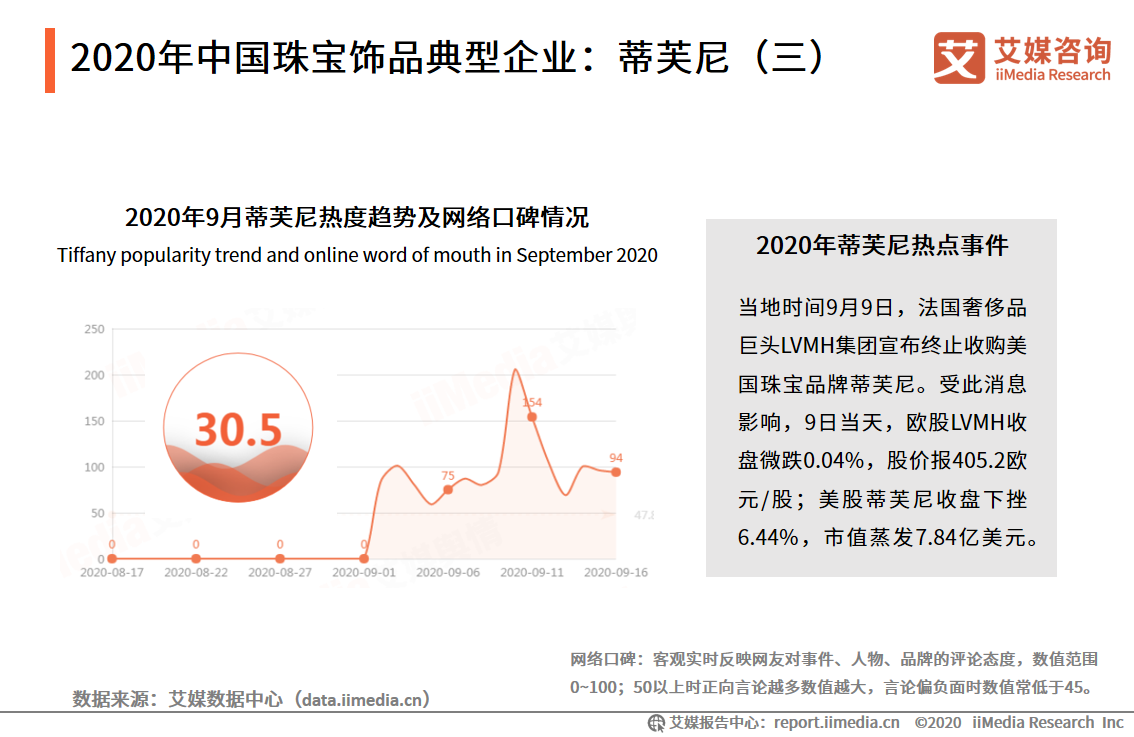Click the ©2020 iiMedia Research Inc copyright text
This screenshot has height=737, width=1134.
point(1018,723)
